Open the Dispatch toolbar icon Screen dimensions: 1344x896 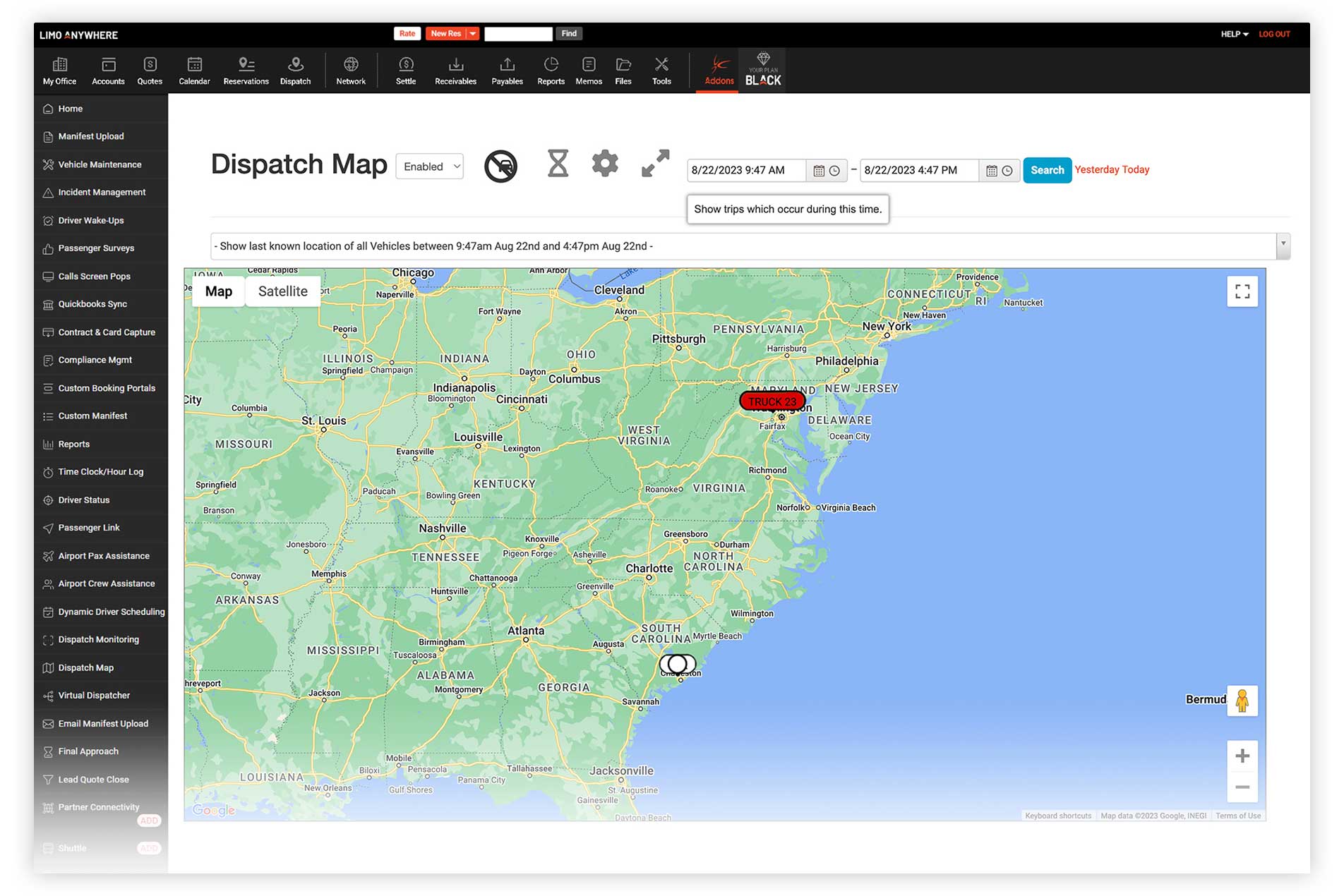click(x=295, y=71)
